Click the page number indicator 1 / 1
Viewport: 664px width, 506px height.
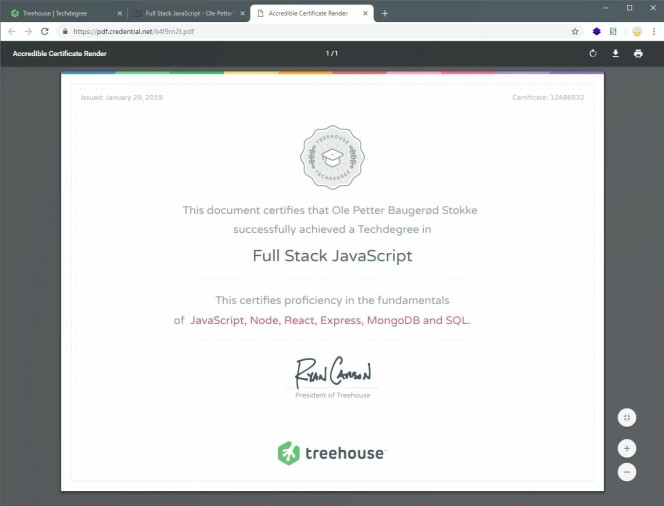click(x=332, y=53)
